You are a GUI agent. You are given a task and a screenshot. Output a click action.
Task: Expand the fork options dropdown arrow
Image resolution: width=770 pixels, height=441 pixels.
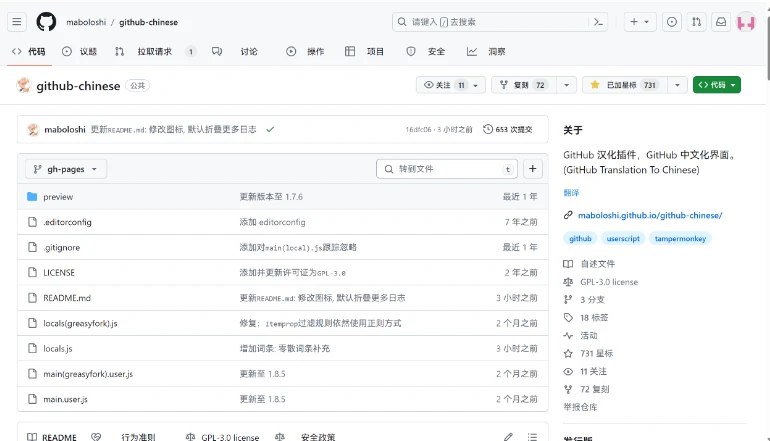[x=567, y=85]
